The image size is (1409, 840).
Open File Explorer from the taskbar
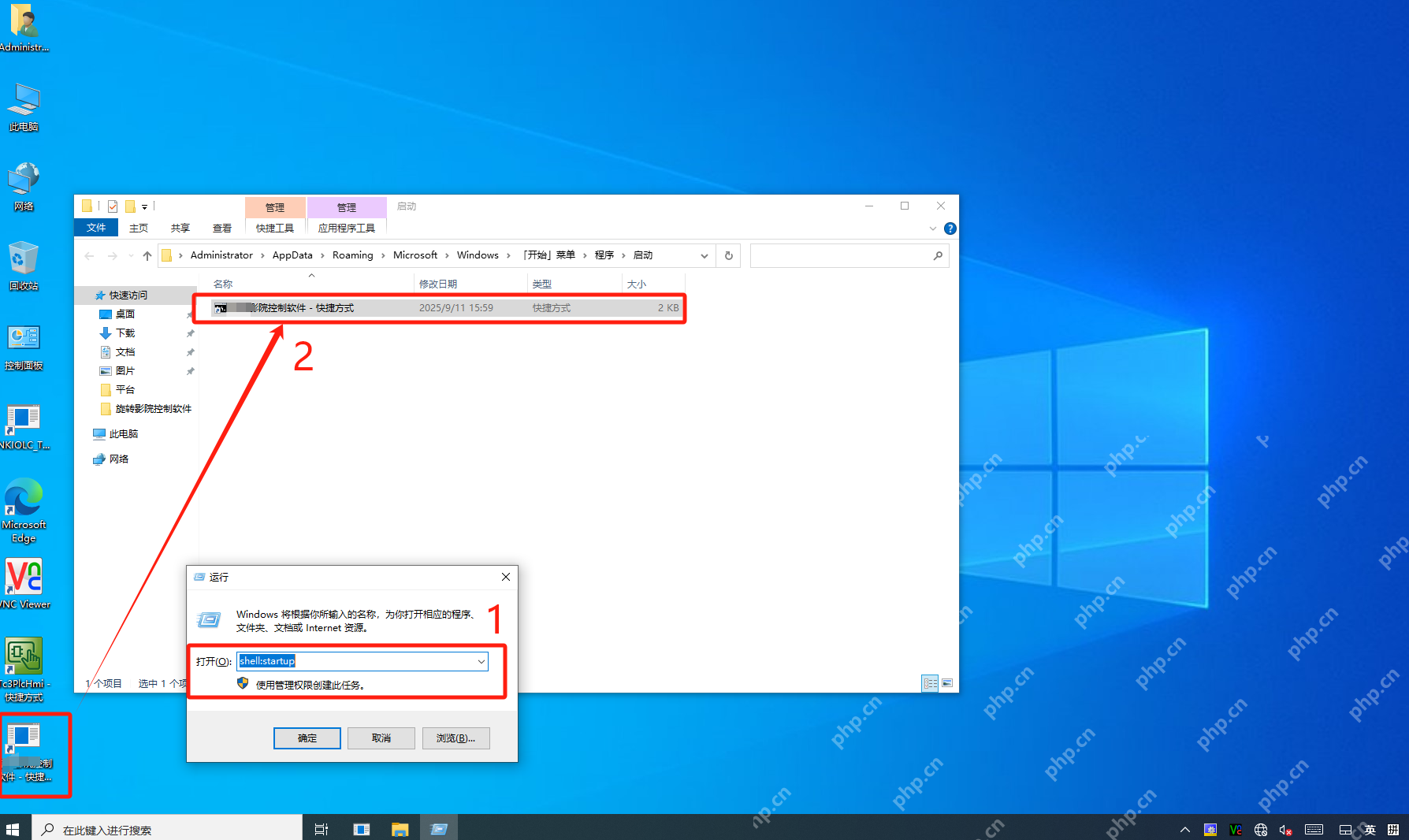(400, 829)
